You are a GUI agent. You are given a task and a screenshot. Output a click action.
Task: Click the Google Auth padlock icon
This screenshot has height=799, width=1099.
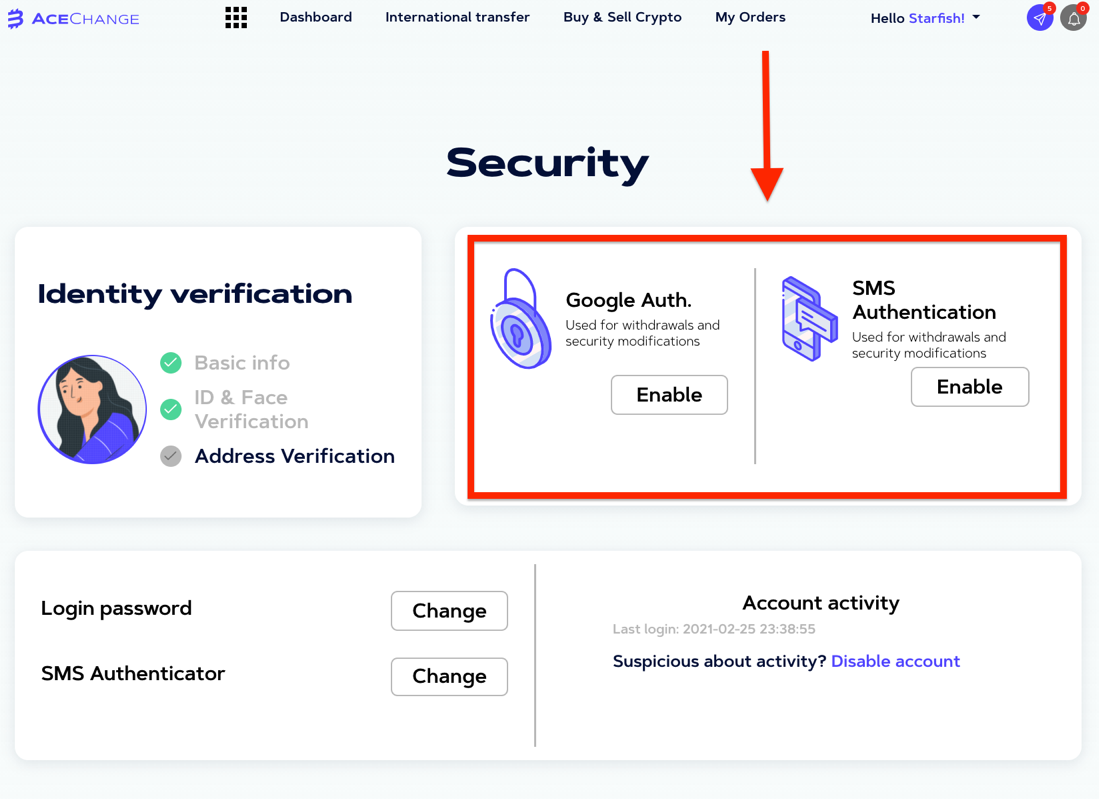click(x=521, y=318)
